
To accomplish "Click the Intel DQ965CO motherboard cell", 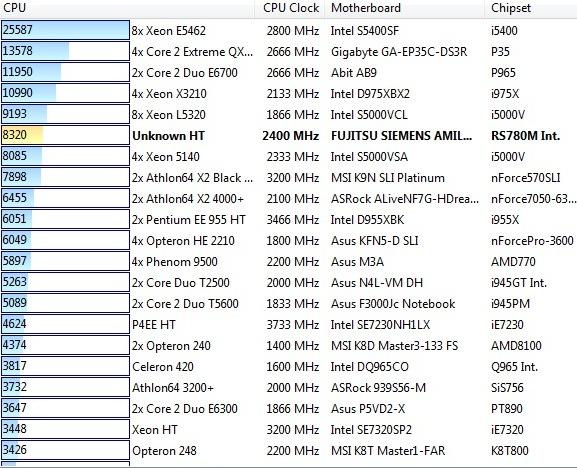I will [369, 366].
